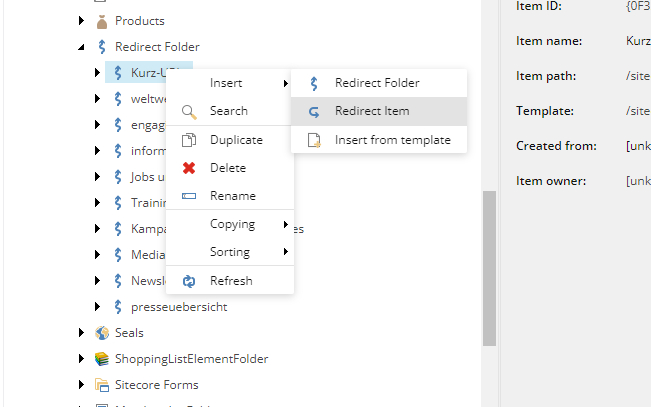Image resolution: width=651 pixels, height=407 pixels.
Task: Expand the Seals tree node
Action: coord(81,333)
